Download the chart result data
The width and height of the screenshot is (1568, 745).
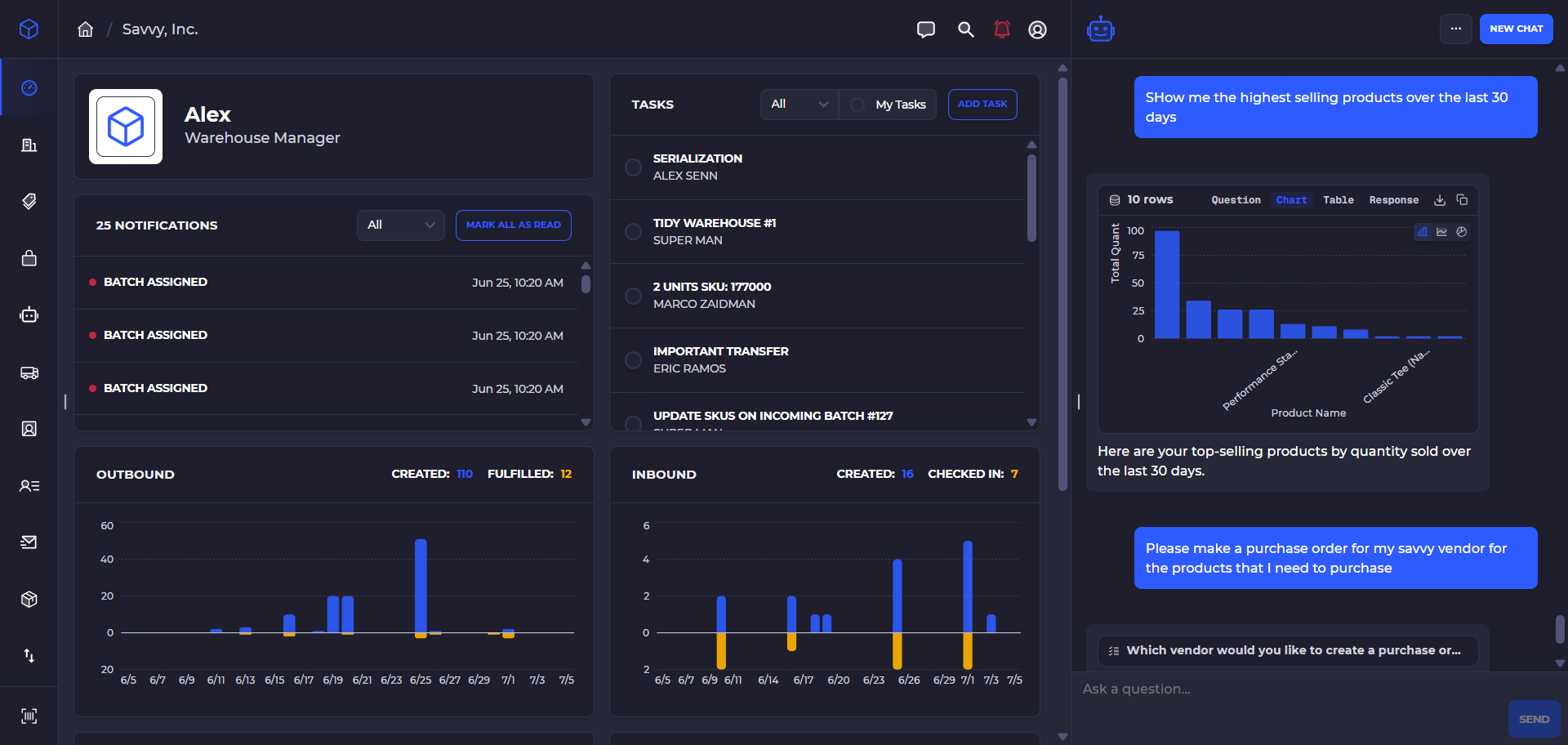[x=1440, y=200]
